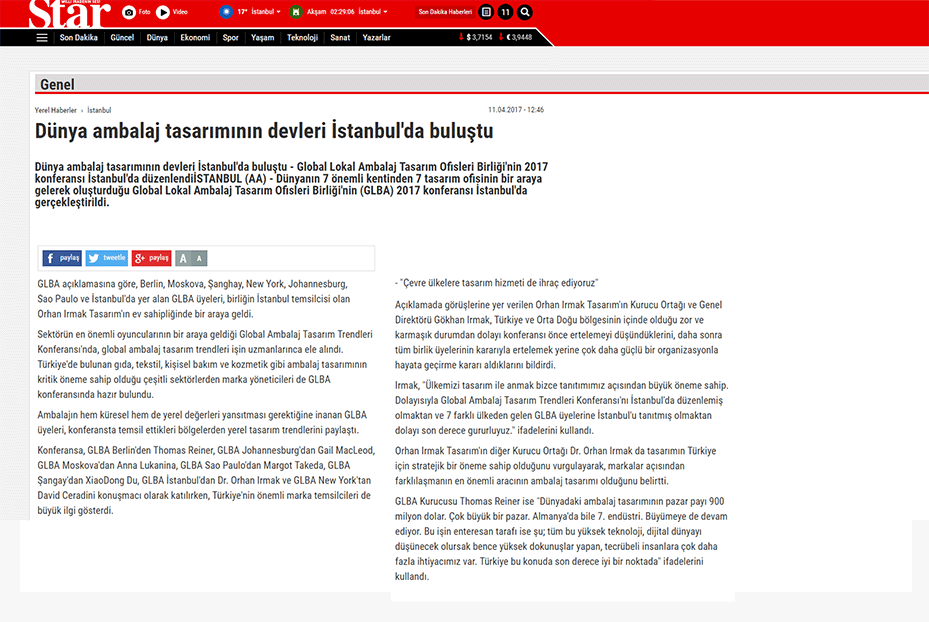Click the Video label in header
The image size is (929, 622).
click(180, 12)
